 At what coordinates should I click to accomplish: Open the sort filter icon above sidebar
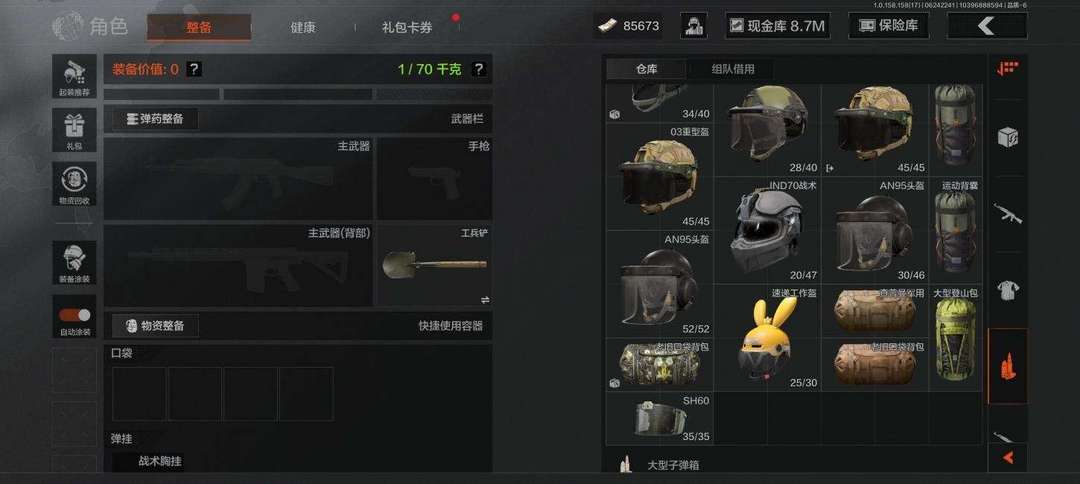tap(1008, 67)
